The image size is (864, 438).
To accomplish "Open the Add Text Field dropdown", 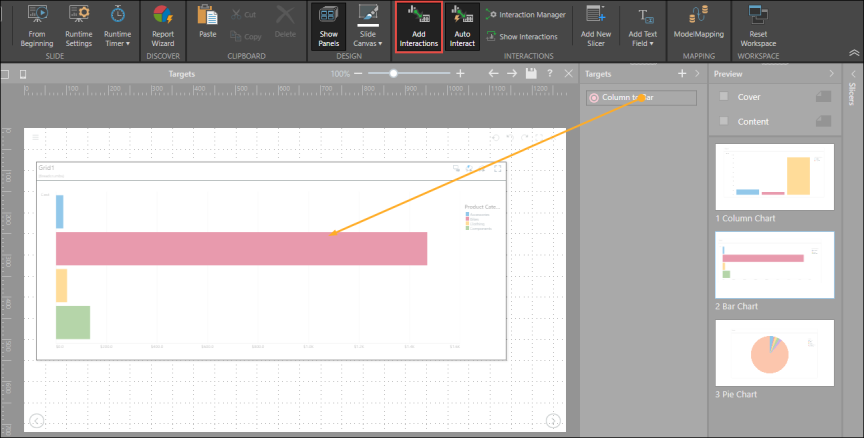I will 643,27.
